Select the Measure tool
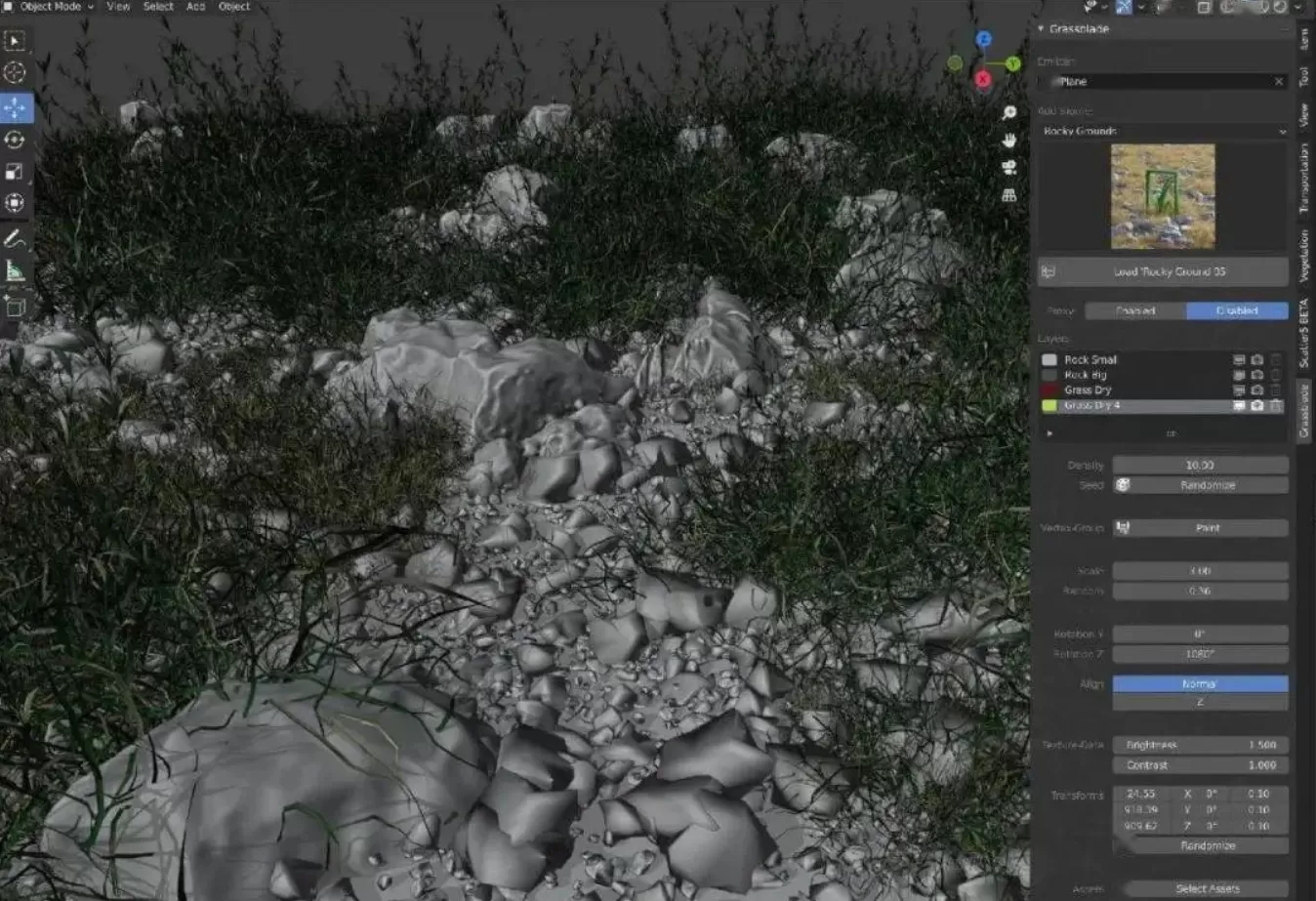 coord(15,270)
